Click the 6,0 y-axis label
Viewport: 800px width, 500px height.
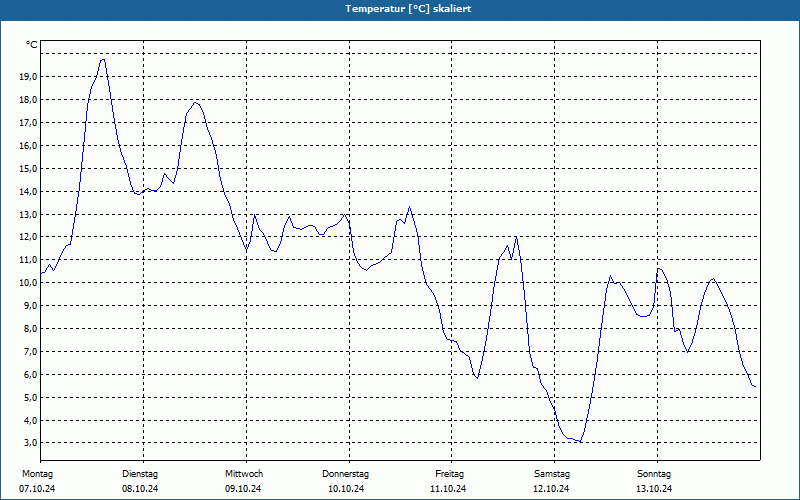[30, 374]
